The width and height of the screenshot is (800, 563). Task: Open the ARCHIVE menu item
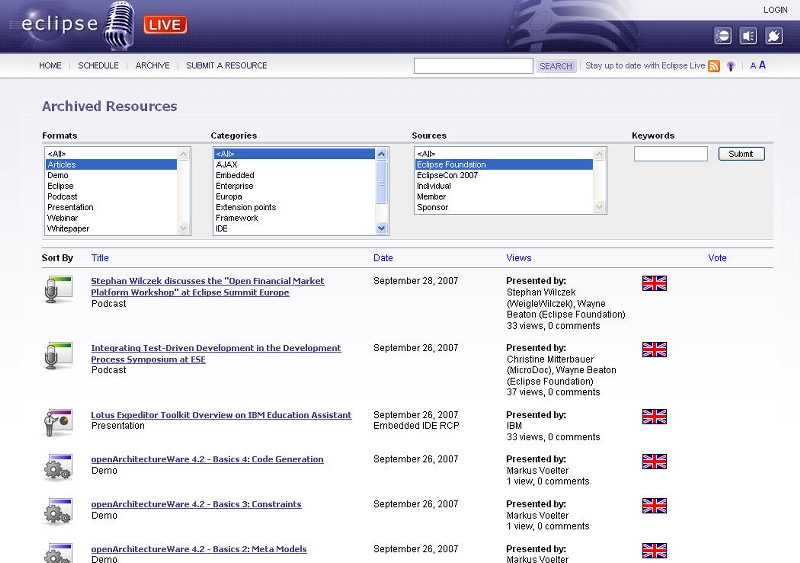point(152,65)
